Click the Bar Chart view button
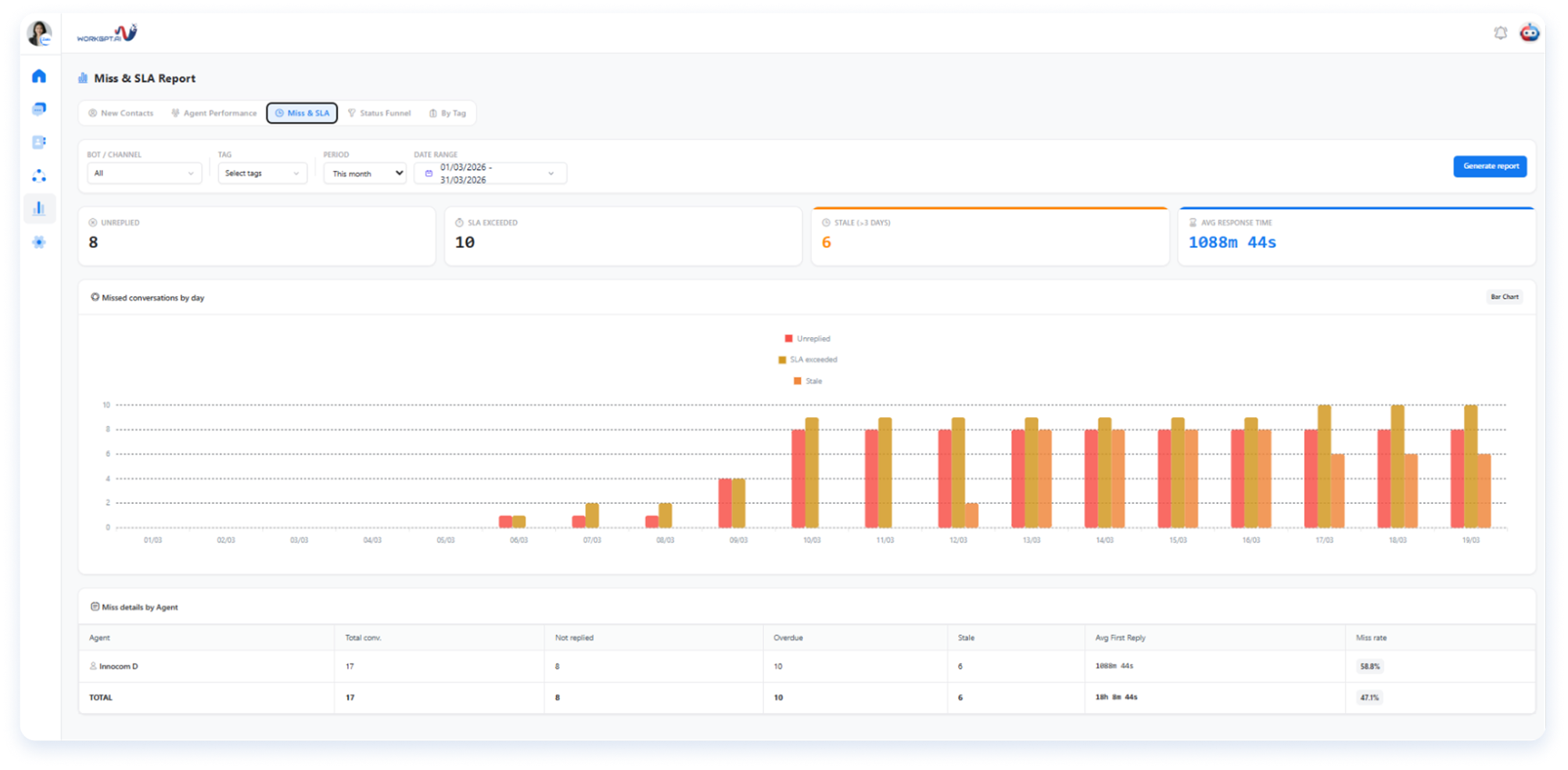 (x=1504, y=297)
